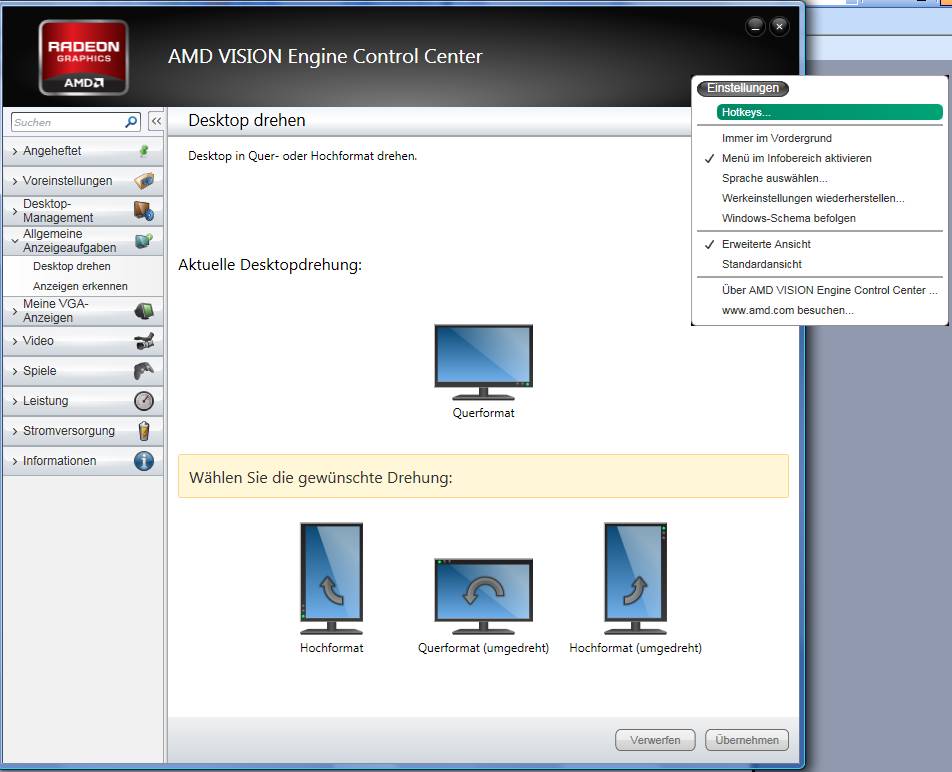Click the Einstellungen menu header
The image size is (952, 772).
tap(743, 89)
